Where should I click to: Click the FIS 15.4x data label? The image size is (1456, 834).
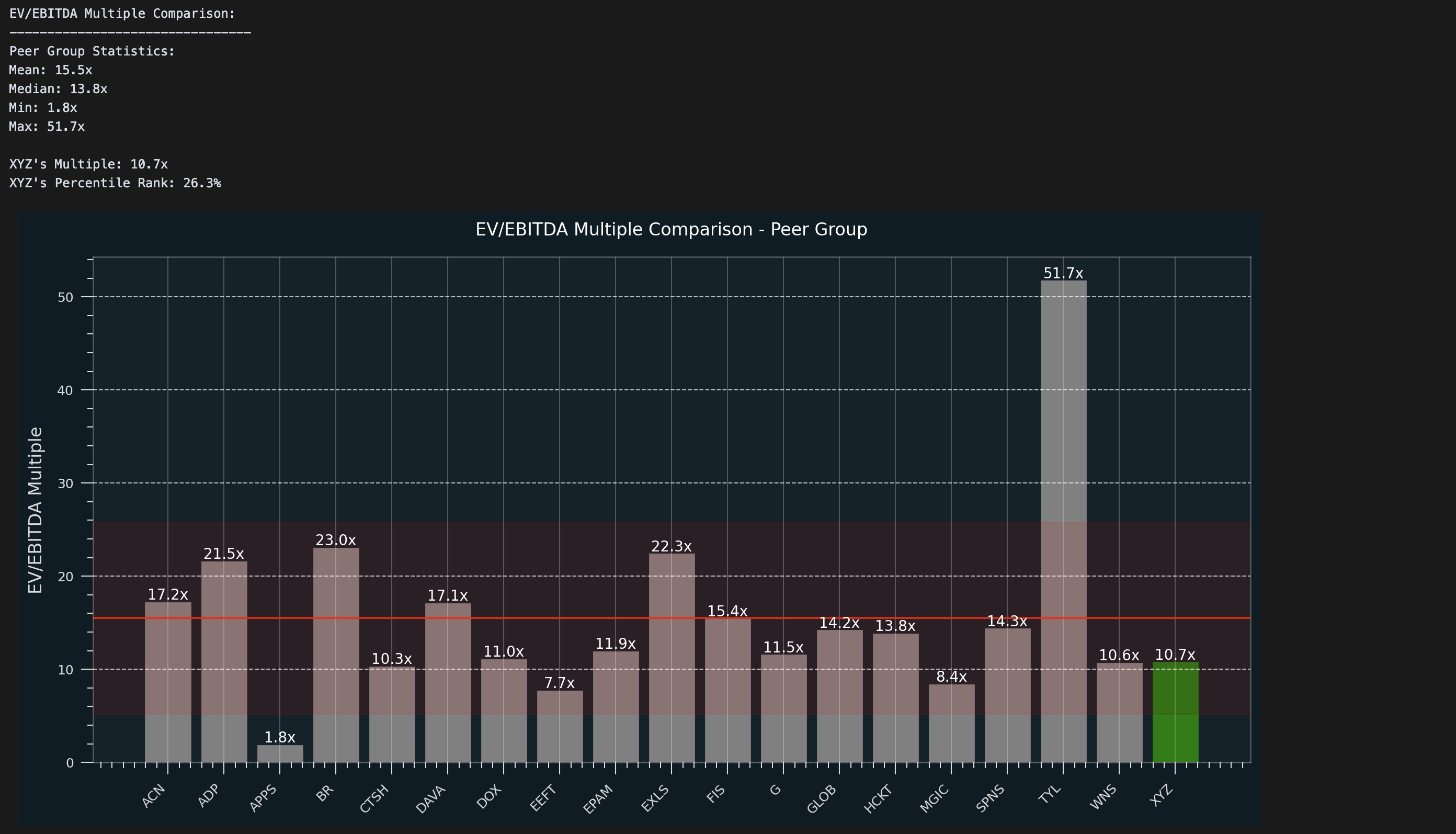click(x=727, y=611)
